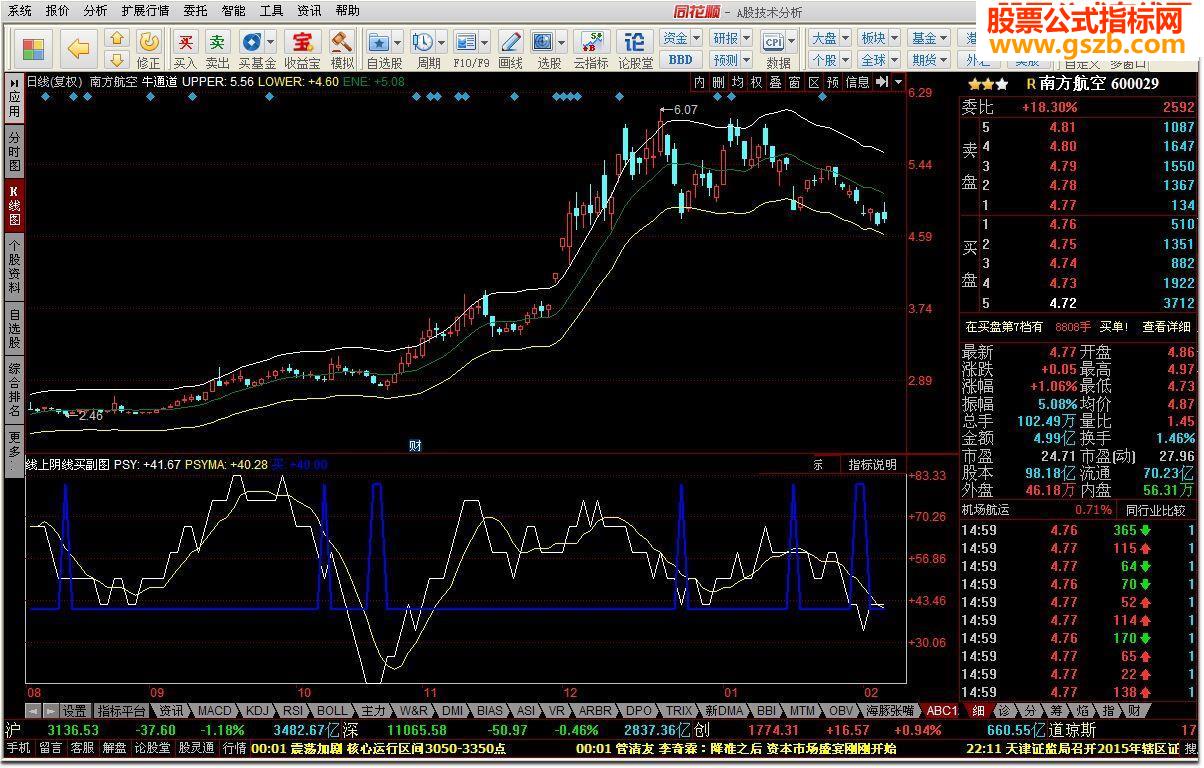Toggle the 区 range option

coord(813,82)
